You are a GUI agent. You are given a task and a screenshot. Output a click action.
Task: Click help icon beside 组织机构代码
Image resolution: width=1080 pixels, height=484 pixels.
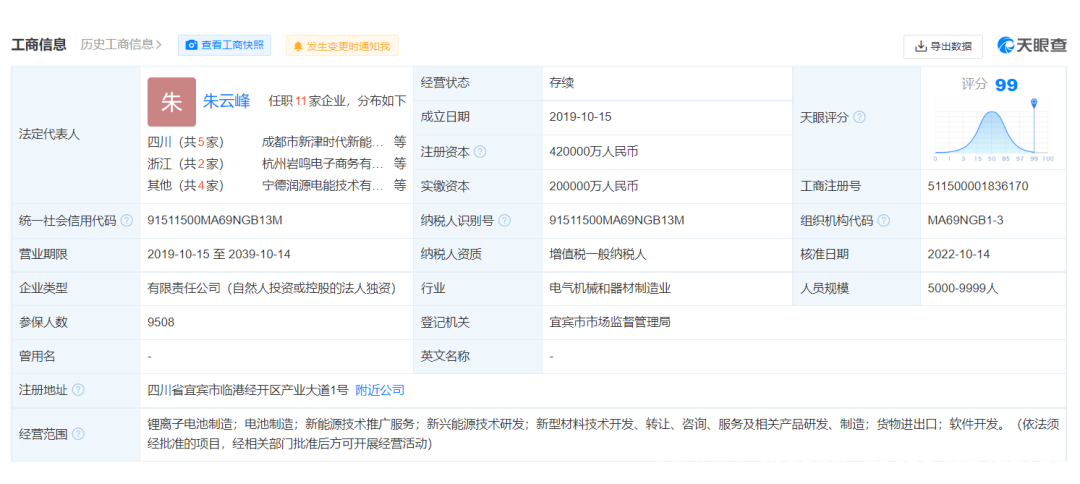pos(884,221)
